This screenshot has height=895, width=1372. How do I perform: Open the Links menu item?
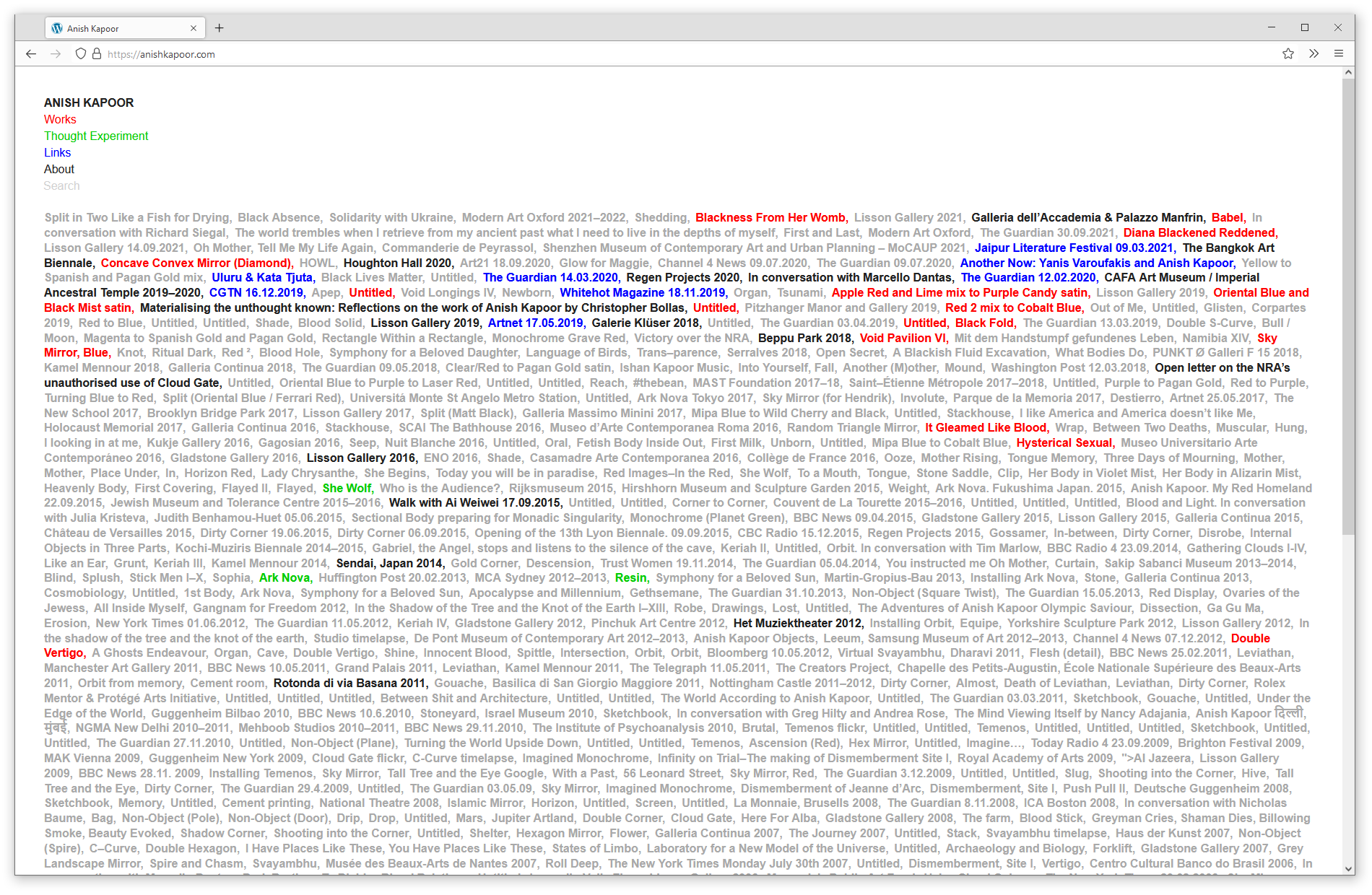coord(57,152)
